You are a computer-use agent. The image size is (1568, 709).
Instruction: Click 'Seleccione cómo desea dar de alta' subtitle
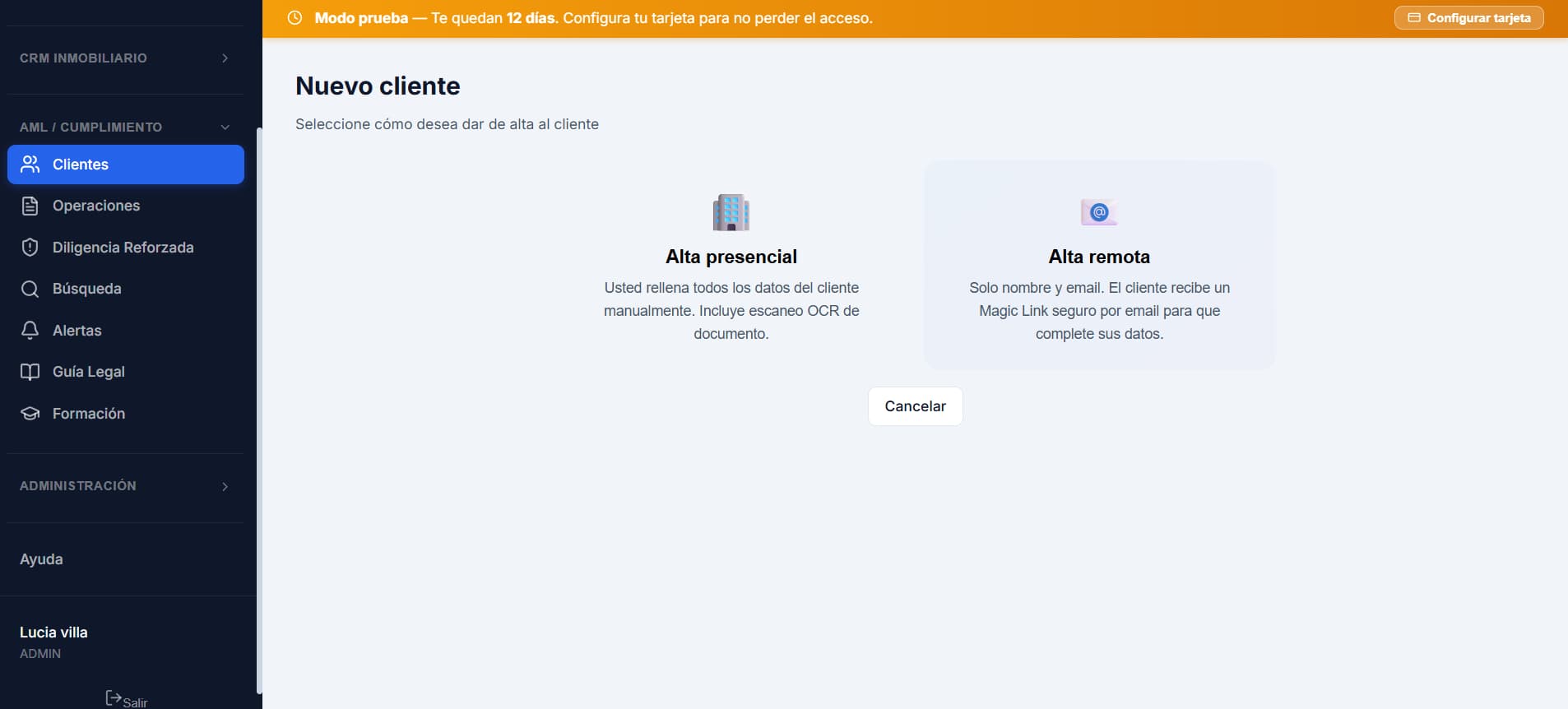tap(447, 124)
